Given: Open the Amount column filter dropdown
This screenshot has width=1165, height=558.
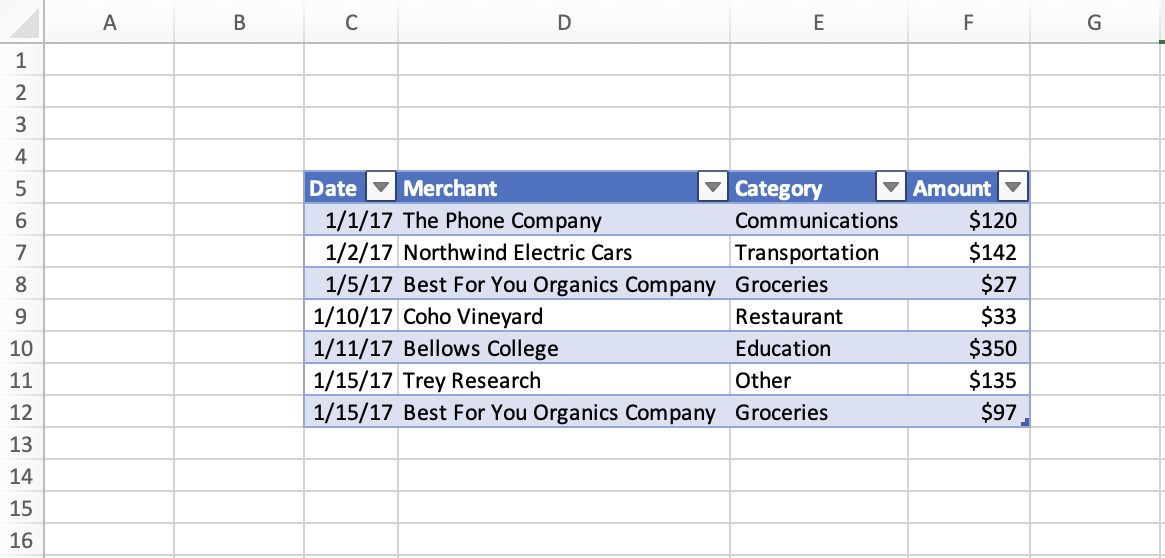Looking at the screenshot, I should 1014,188.
